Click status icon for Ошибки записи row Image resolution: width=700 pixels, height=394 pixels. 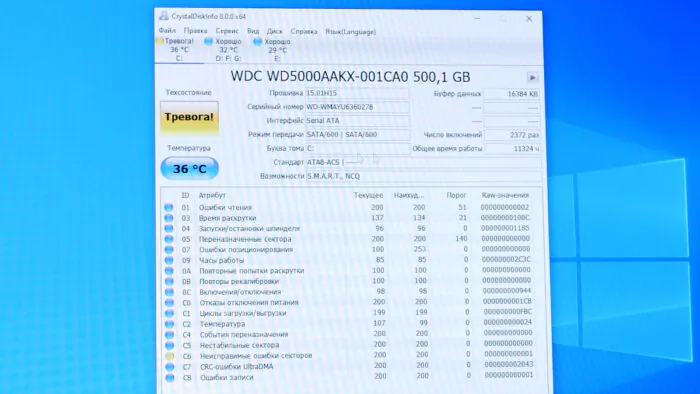pyautogui.click(x=170, y=377)
